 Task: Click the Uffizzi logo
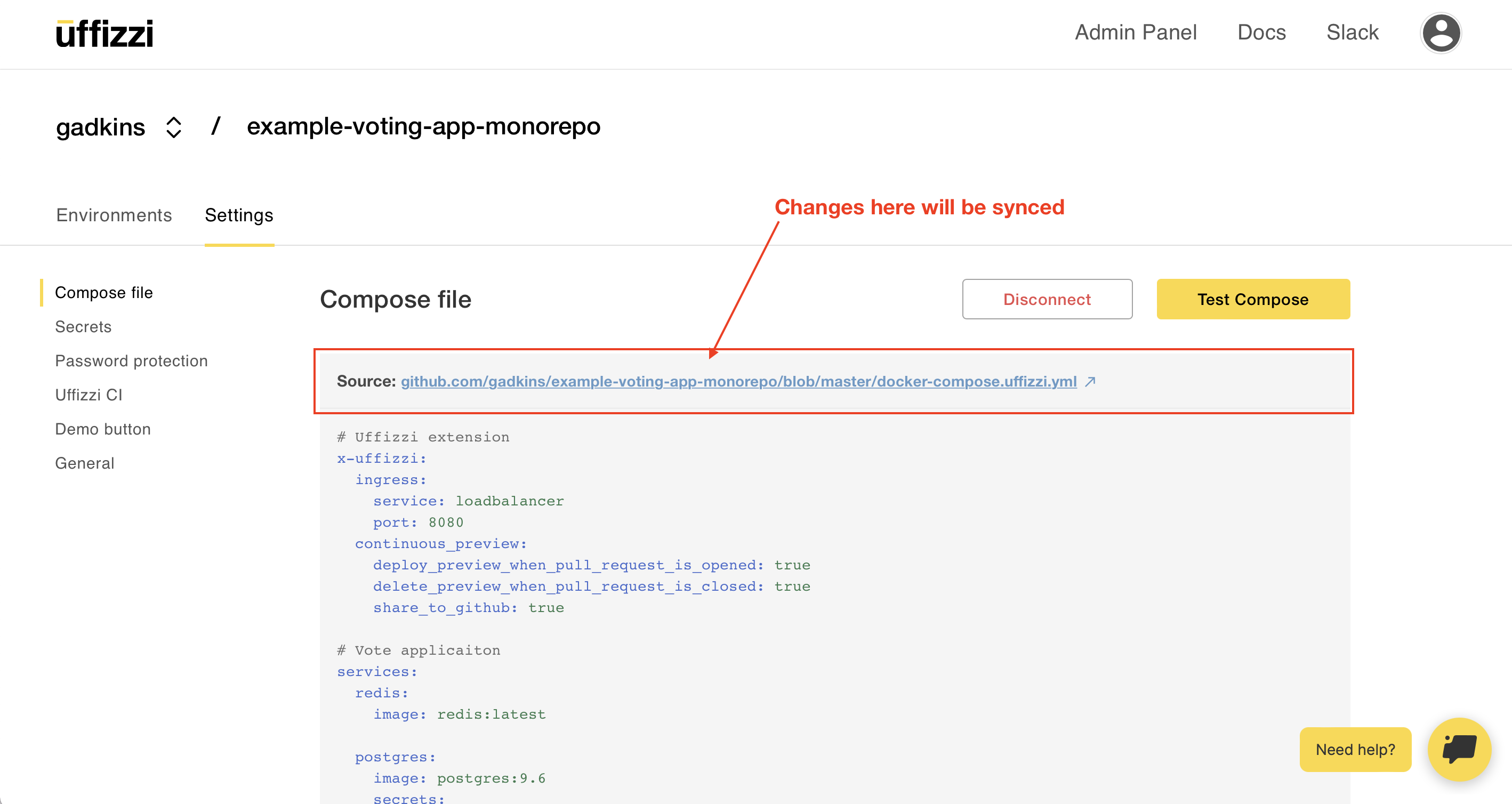[x=104, y=34]
